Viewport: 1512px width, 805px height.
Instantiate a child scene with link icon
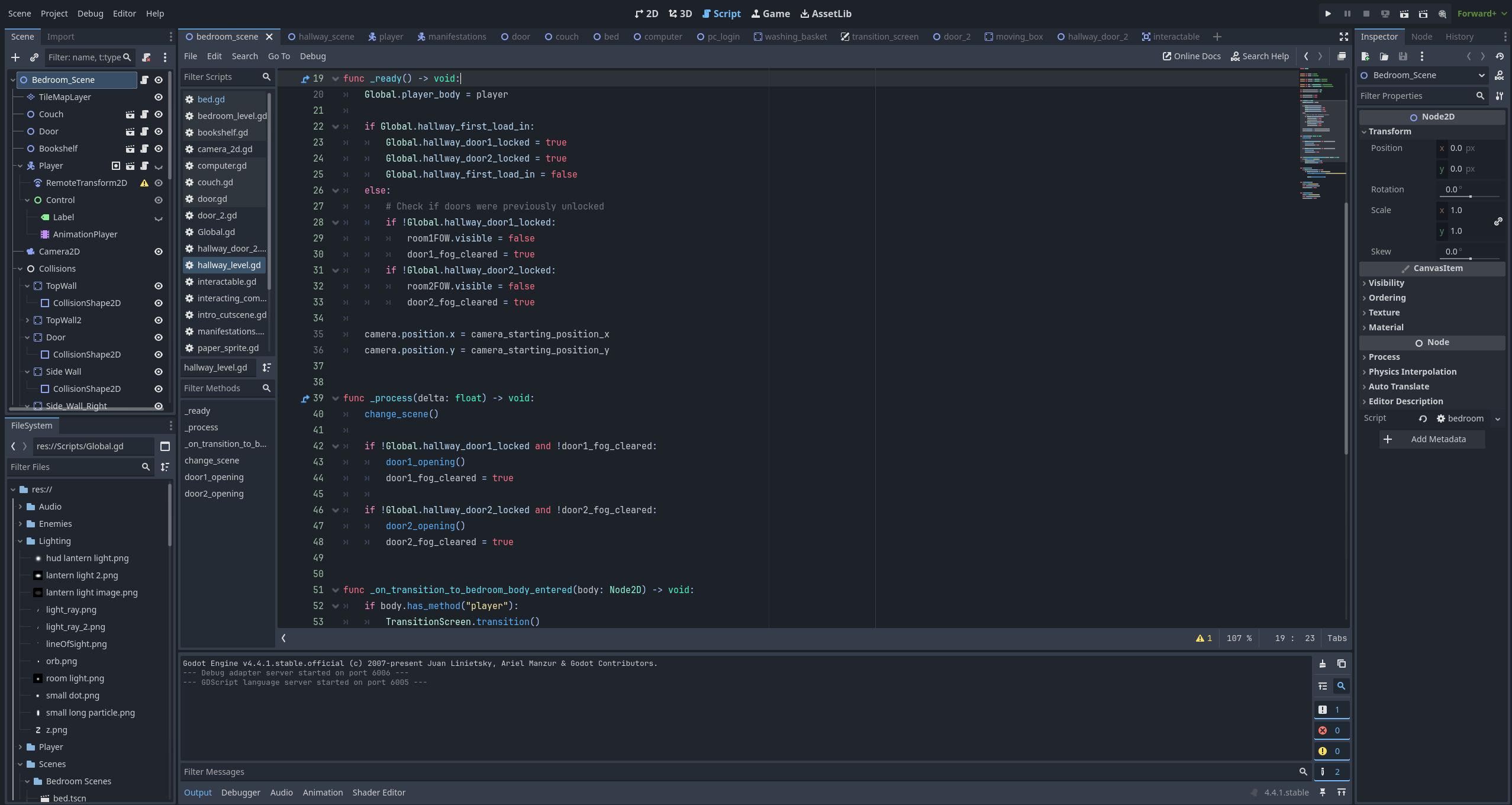click(x=34, y=57)
